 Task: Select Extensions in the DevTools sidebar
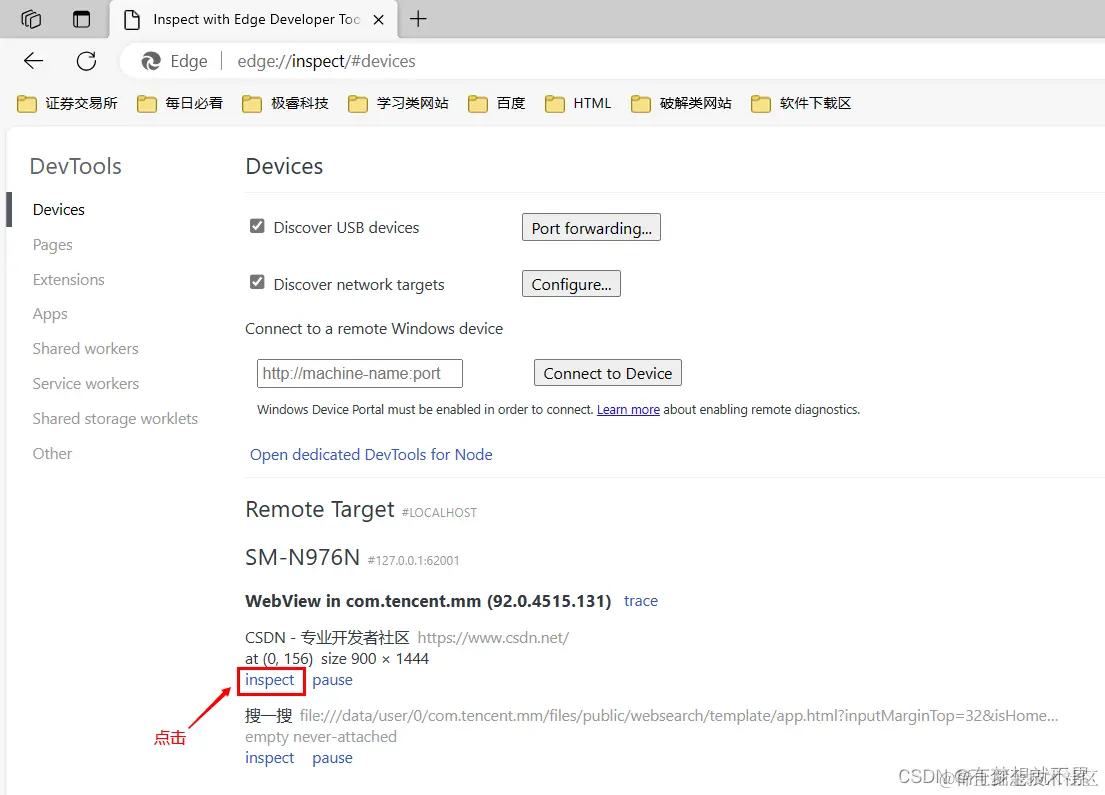coord(68,280)
